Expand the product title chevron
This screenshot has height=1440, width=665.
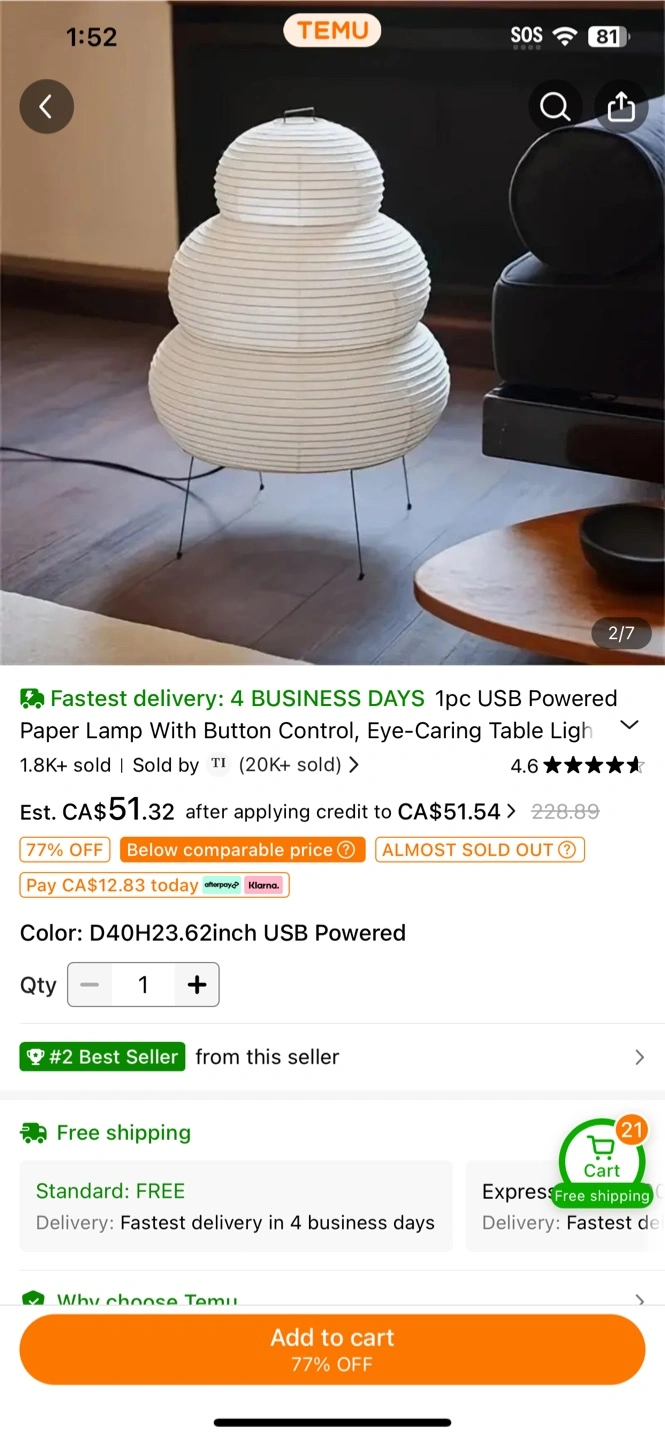click(629, 725)
